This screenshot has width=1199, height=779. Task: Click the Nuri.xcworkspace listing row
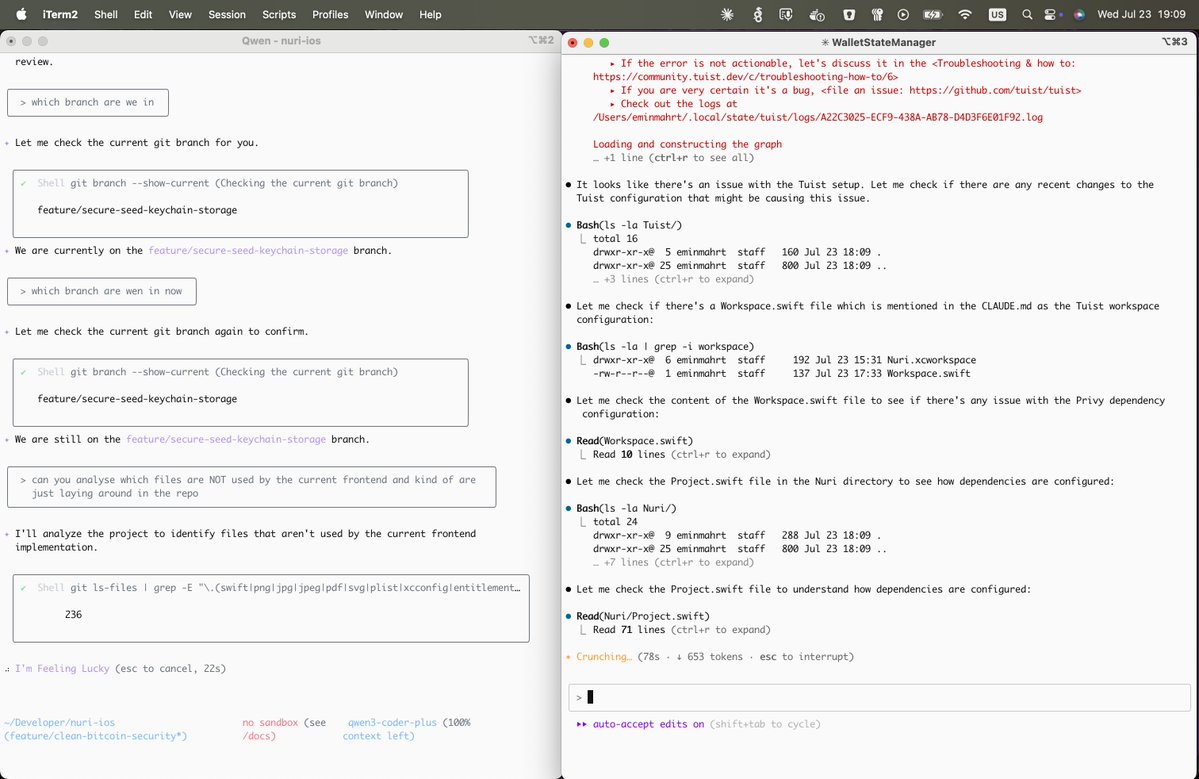click(x=785, y=360)
